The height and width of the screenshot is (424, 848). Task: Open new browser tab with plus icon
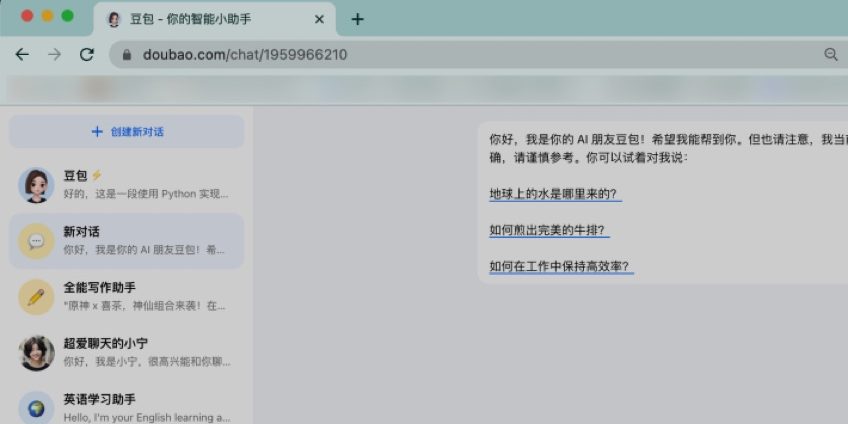[x=357, y=19]
